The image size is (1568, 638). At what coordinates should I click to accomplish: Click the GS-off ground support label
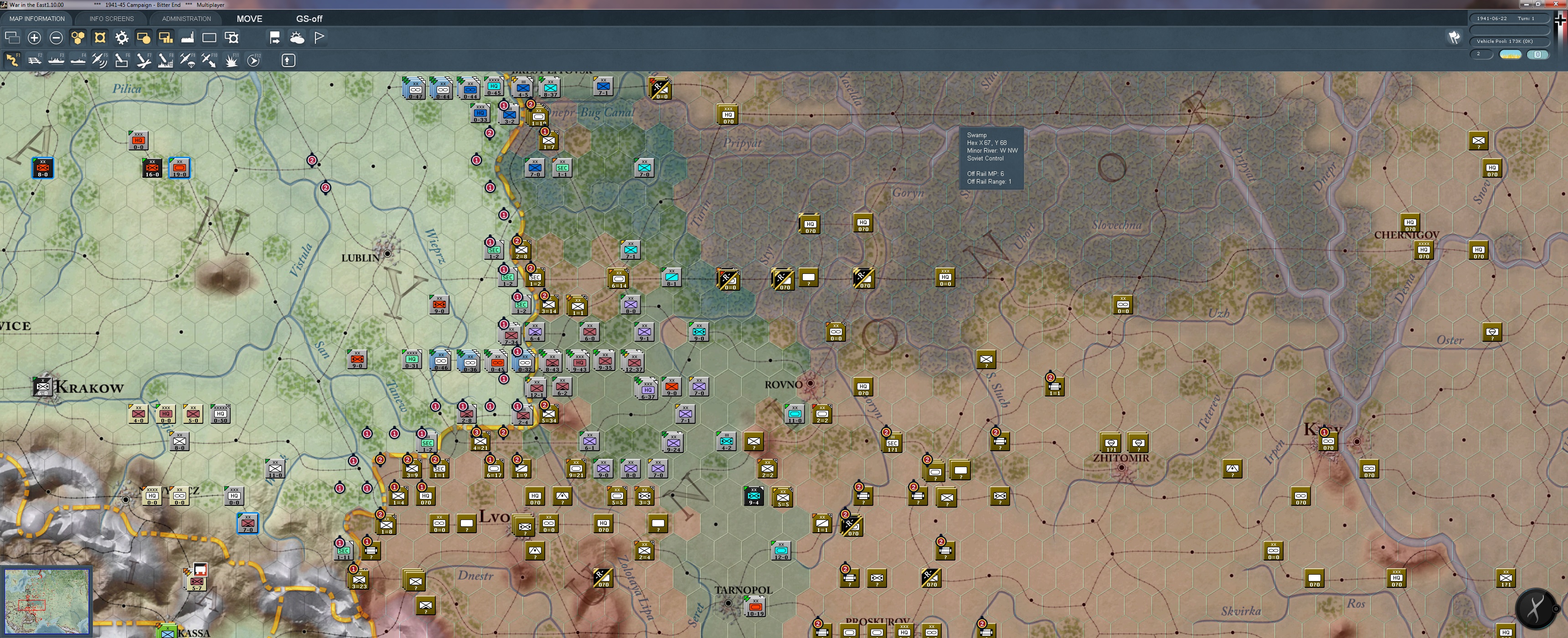click(309, 18)
